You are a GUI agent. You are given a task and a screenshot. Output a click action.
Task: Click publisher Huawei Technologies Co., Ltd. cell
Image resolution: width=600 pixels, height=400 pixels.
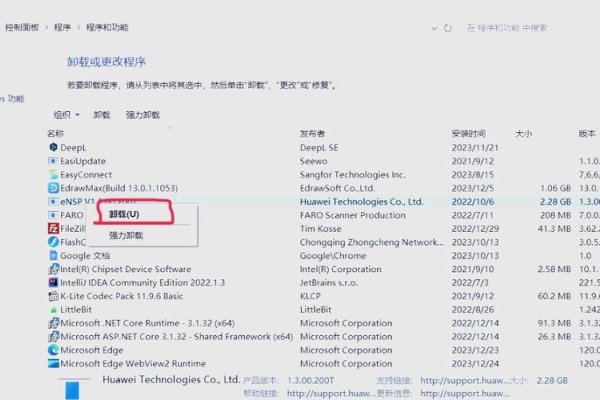(x=362, y=201)
